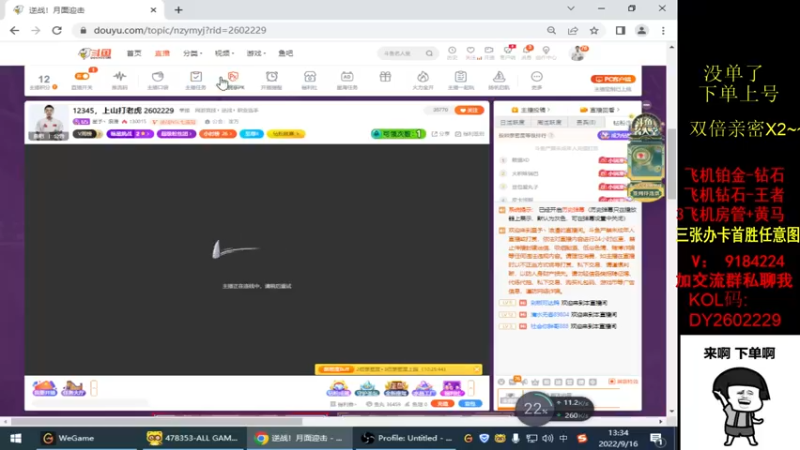The image size is (800, 450).
Task: Open the gift box tool icon
Action: [385, 77]
